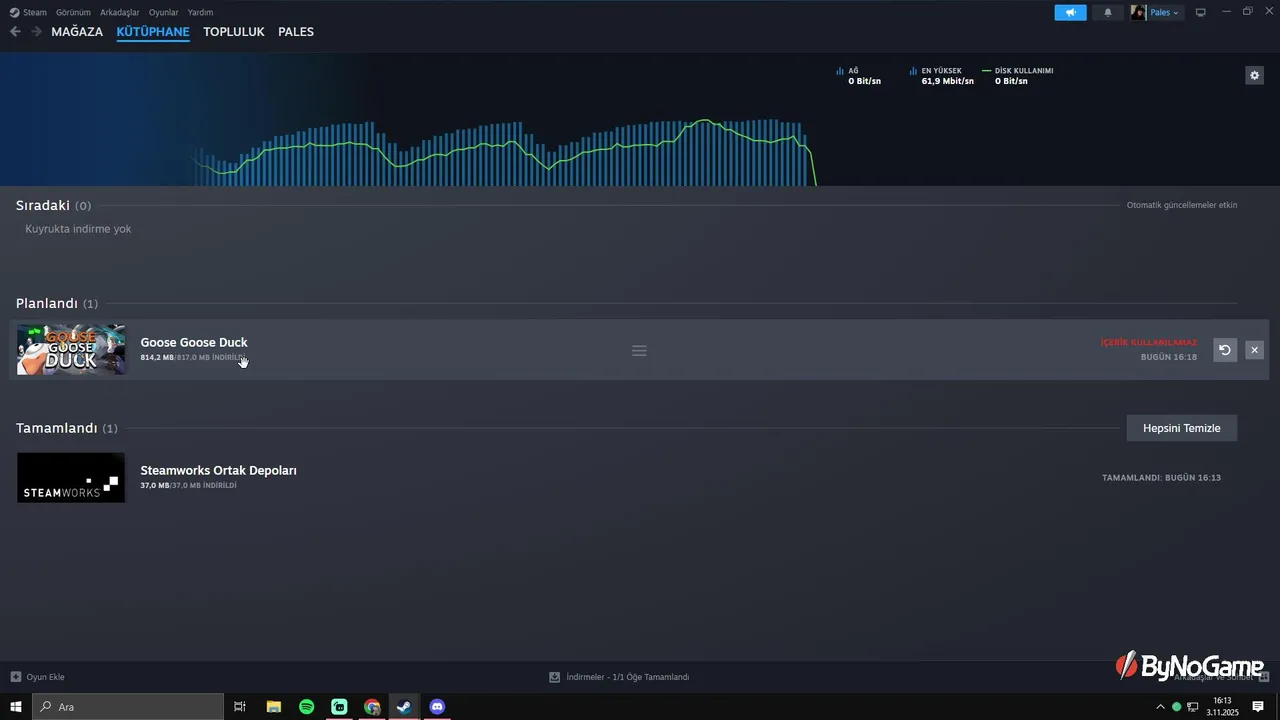Click the Steam taskbar icon
This screenshot has width=1280, height=720.
coord(404,707)
